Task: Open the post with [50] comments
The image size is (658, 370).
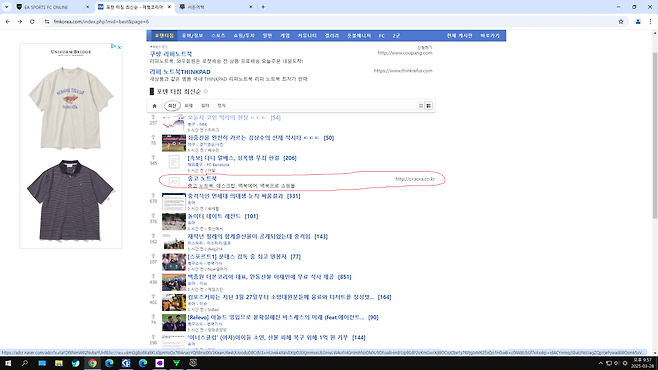Action: coord(261,138)
